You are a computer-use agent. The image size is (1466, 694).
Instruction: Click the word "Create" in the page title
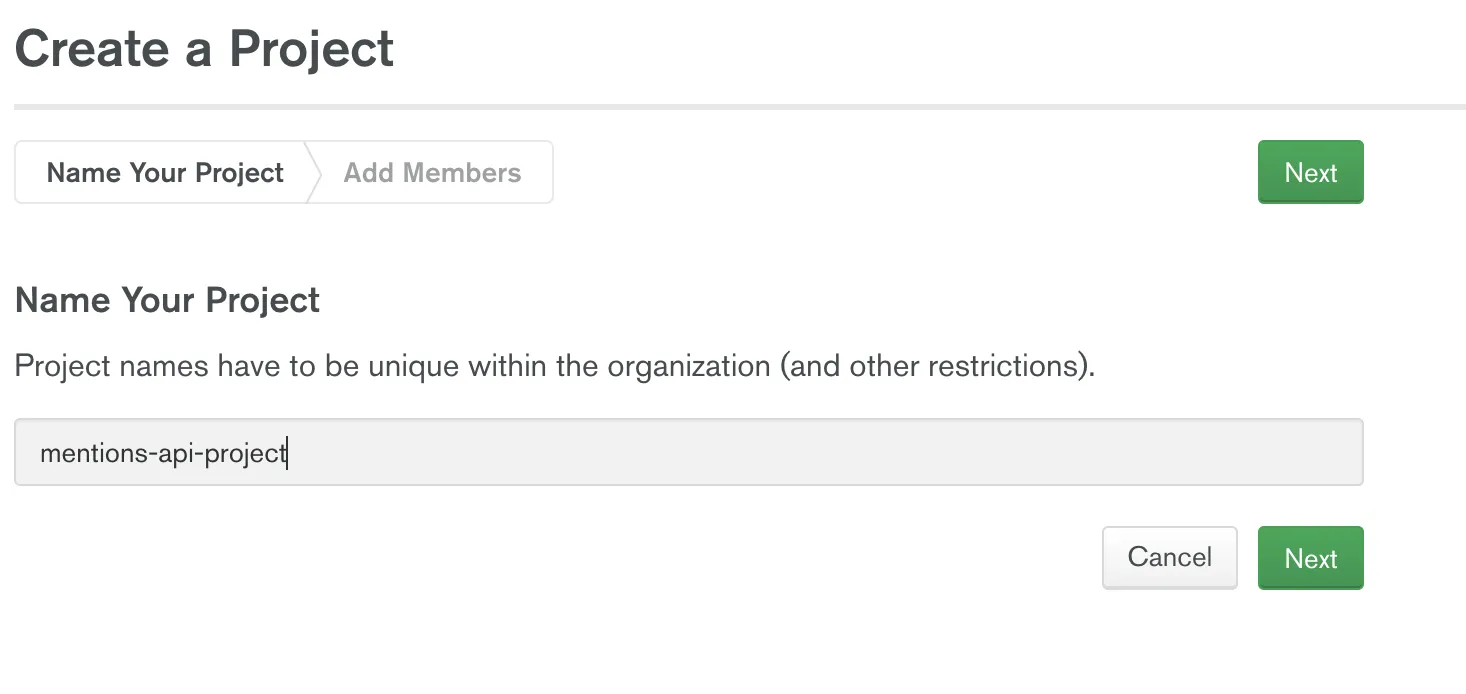[x=92, y=49]
